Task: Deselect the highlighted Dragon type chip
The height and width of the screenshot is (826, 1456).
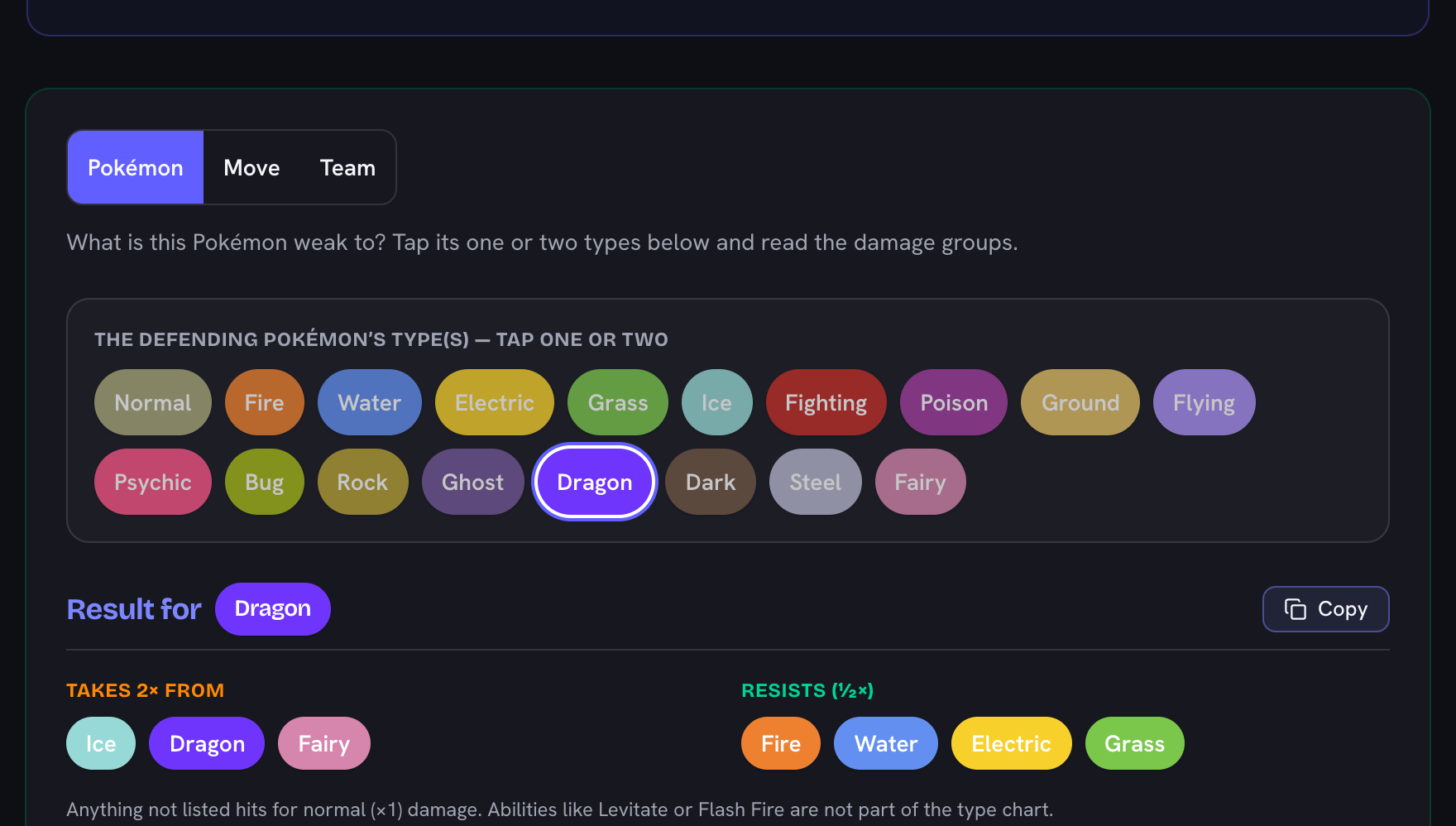Action: (x=595, y=482)
